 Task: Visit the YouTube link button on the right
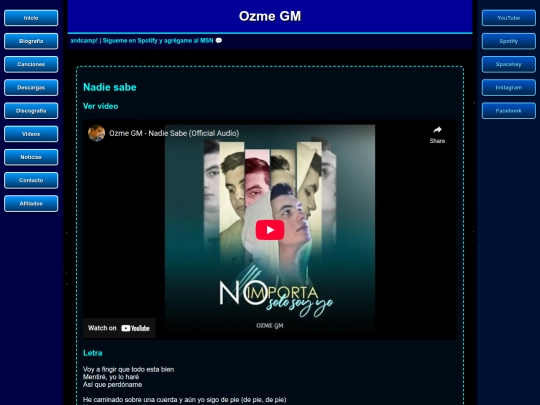(x=509, y=18)
